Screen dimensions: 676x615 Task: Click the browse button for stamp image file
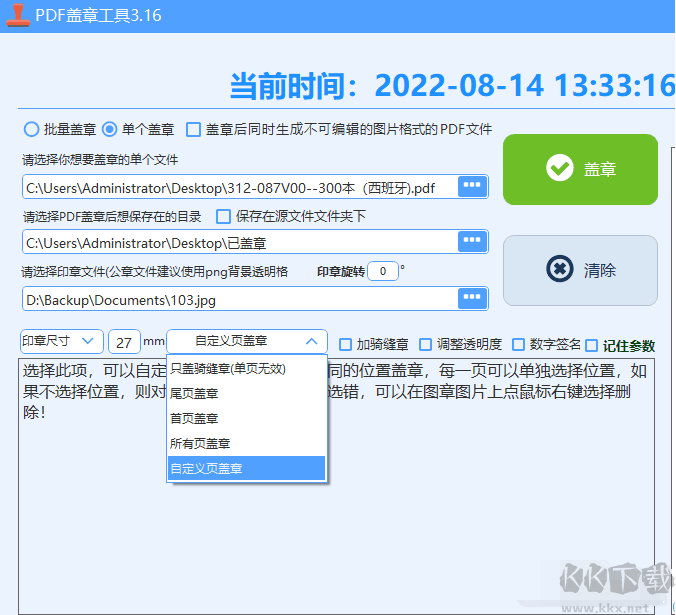click(472, 298)
